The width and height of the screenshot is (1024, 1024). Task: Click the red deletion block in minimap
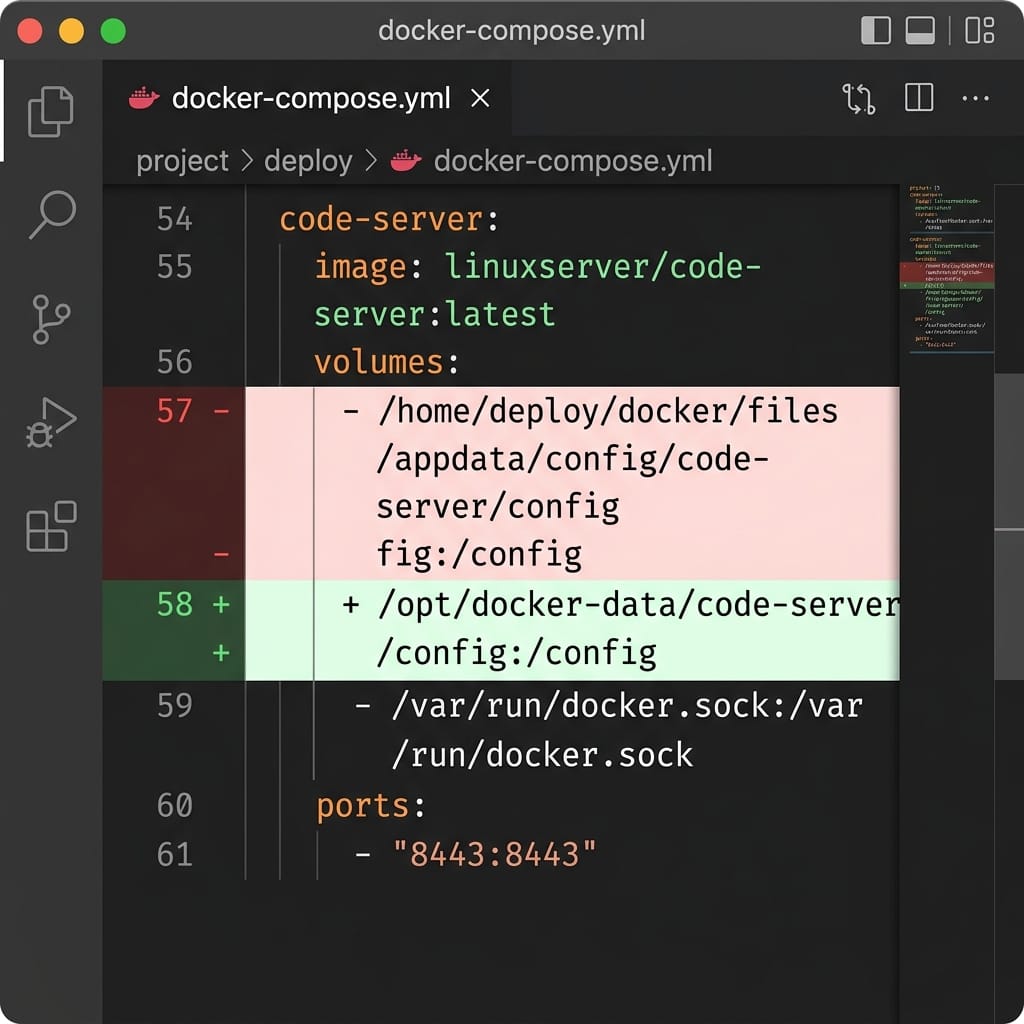pos(948,272)
